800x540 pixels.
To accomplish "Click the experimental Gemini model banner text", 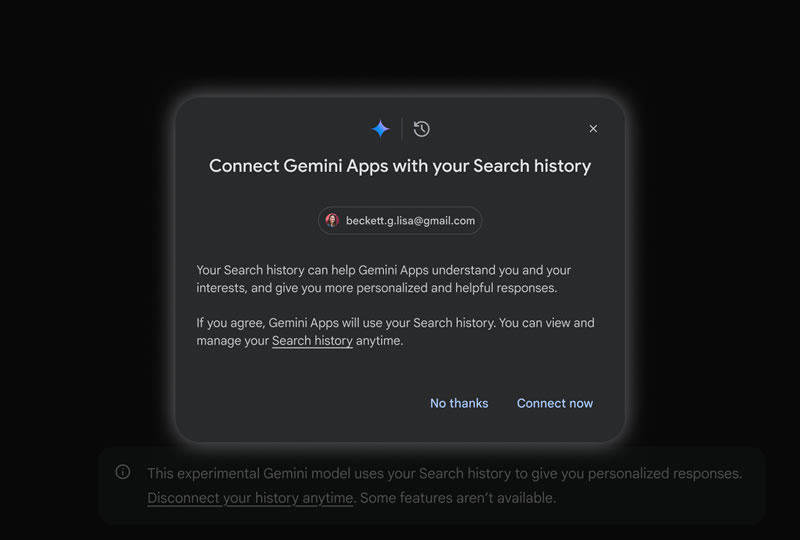I will click(444, 473).
